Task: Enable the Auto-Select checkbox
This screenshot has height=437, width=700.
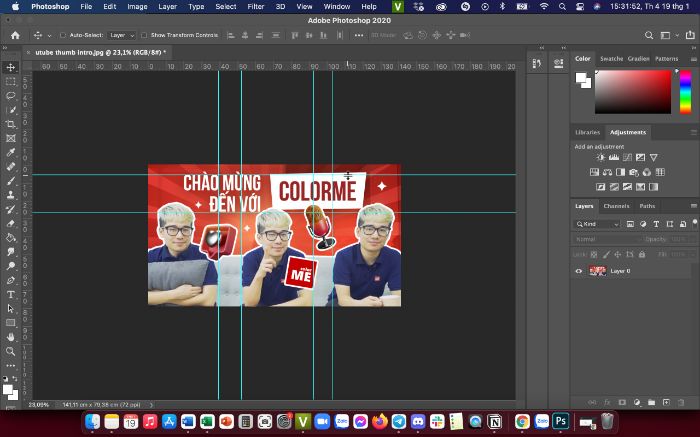Action: coord(63,35)
